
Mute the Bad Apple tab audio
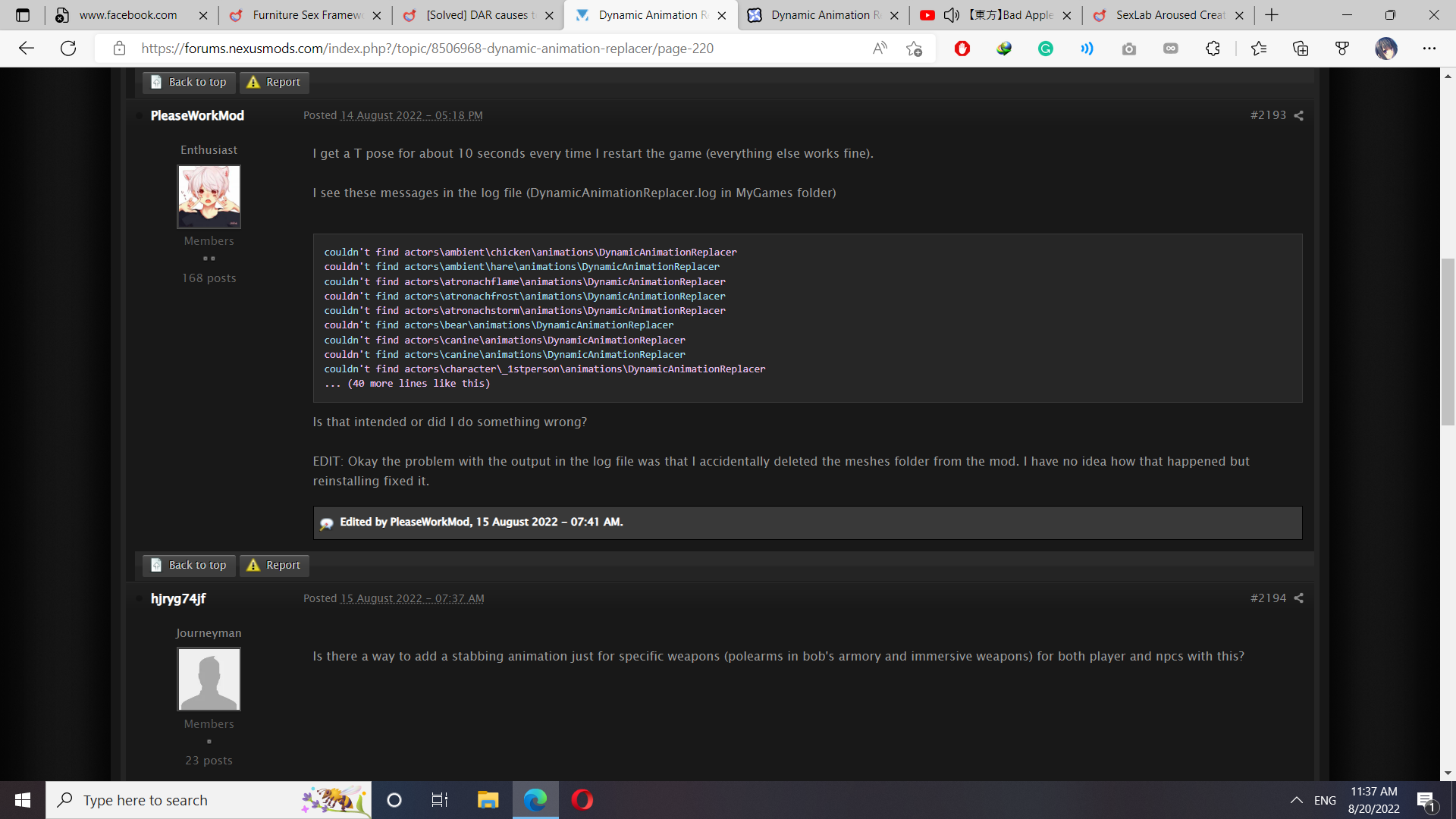click(x=951, y=15)
